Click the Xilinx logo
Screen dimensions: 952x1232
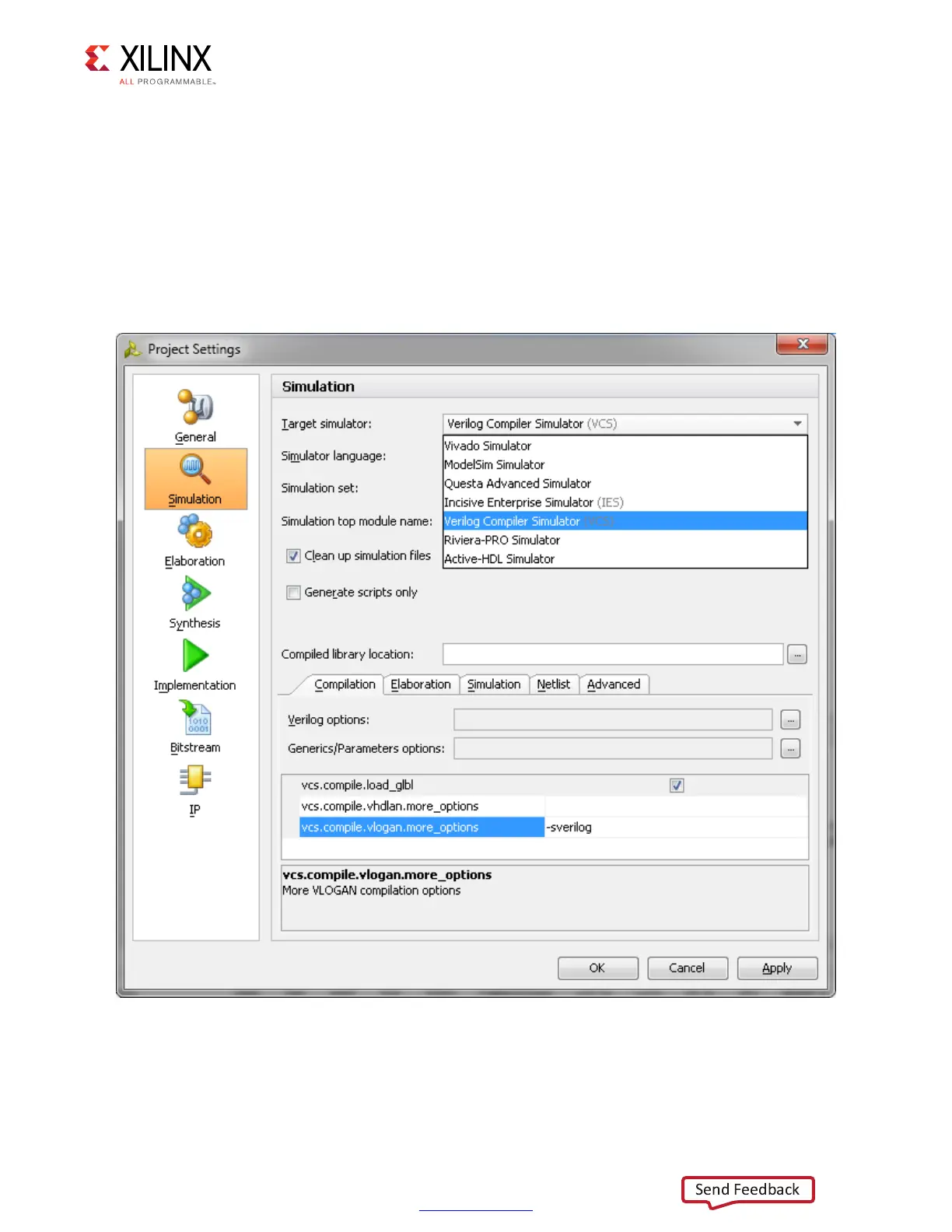coord(149,65)
